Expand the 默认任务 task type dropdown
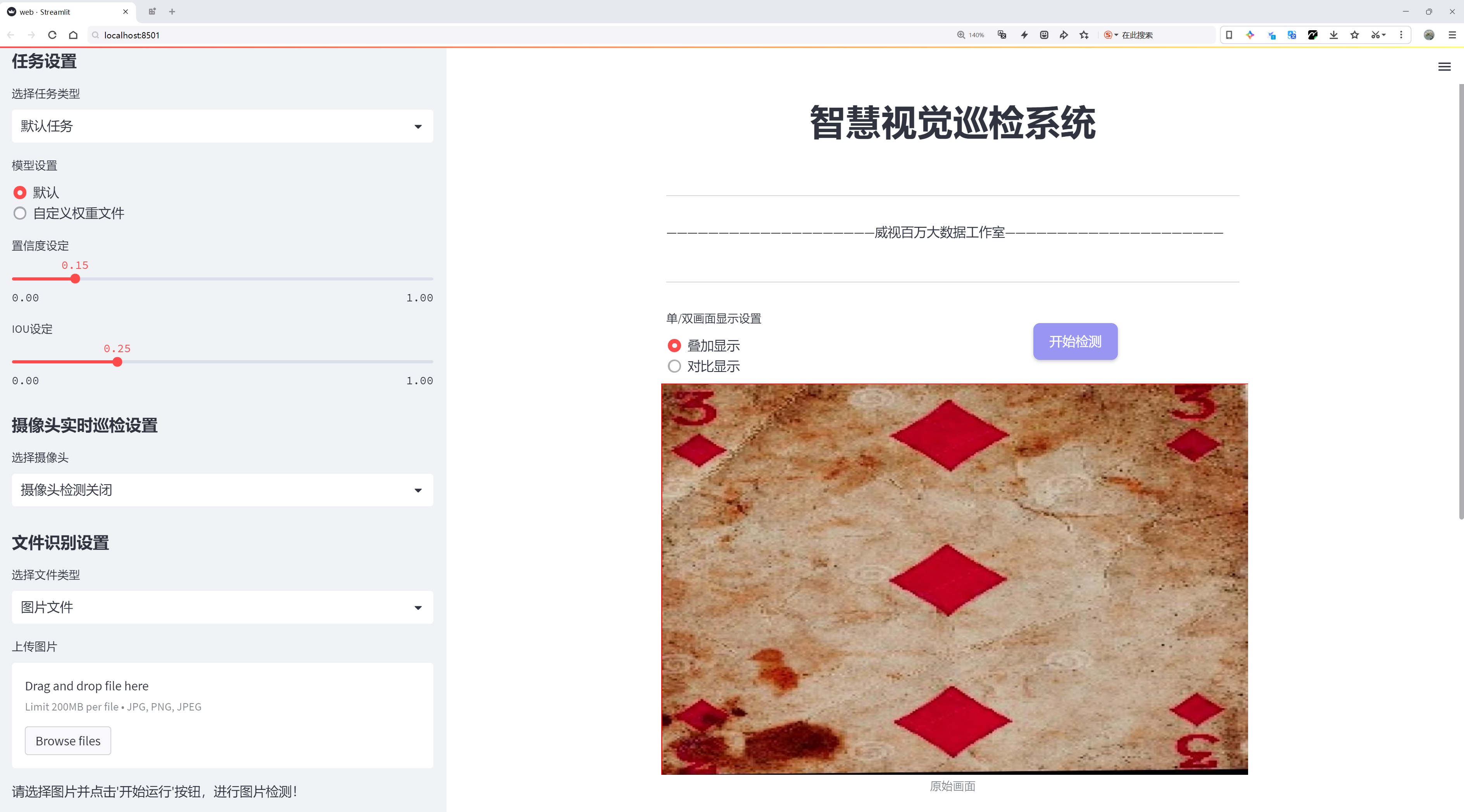The height and width of the screenshot is (812, 1464). pyautogui.click(x=222, y=126)
